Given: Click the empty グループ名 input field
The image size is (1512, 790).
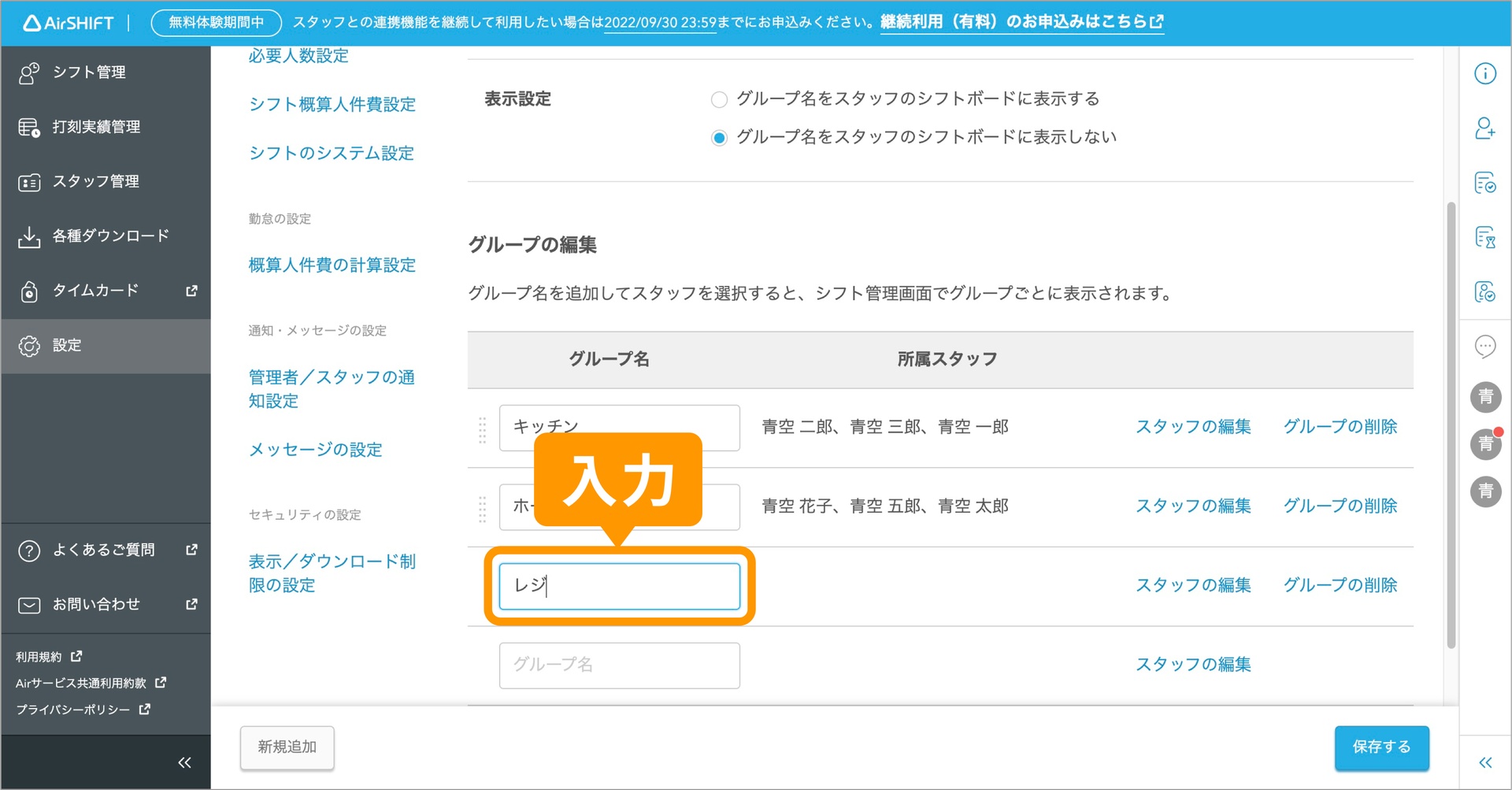Looking at the screenshot, I should [619, 666].
